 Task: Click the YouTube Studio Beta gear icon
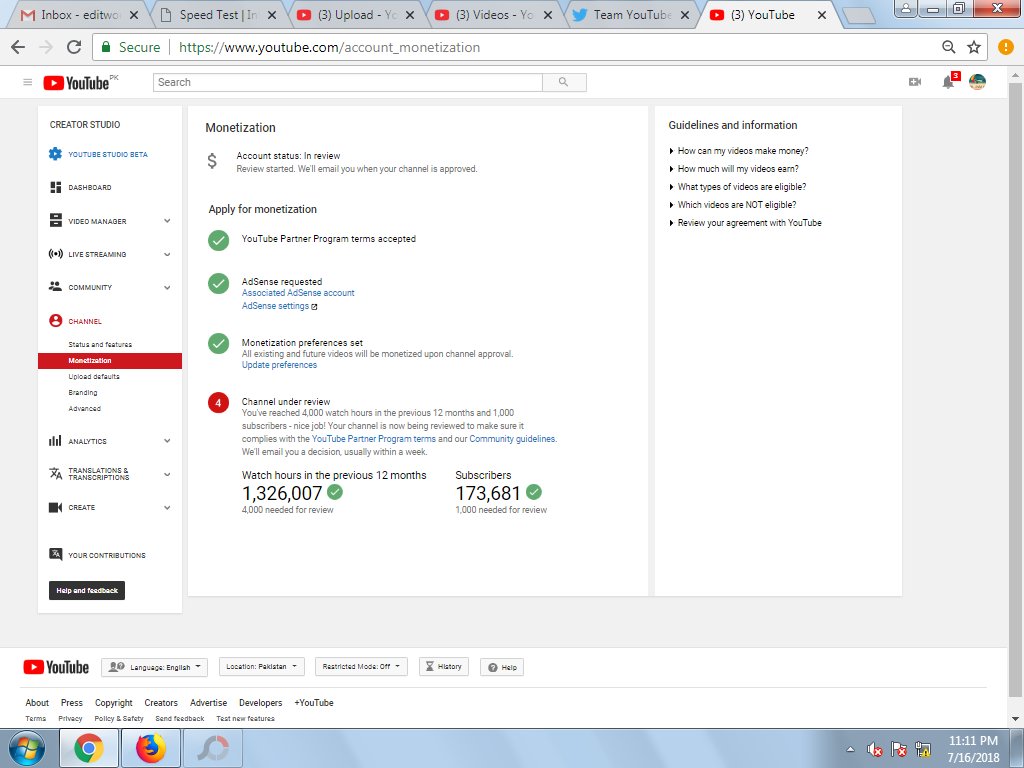[x=56, y=154]
